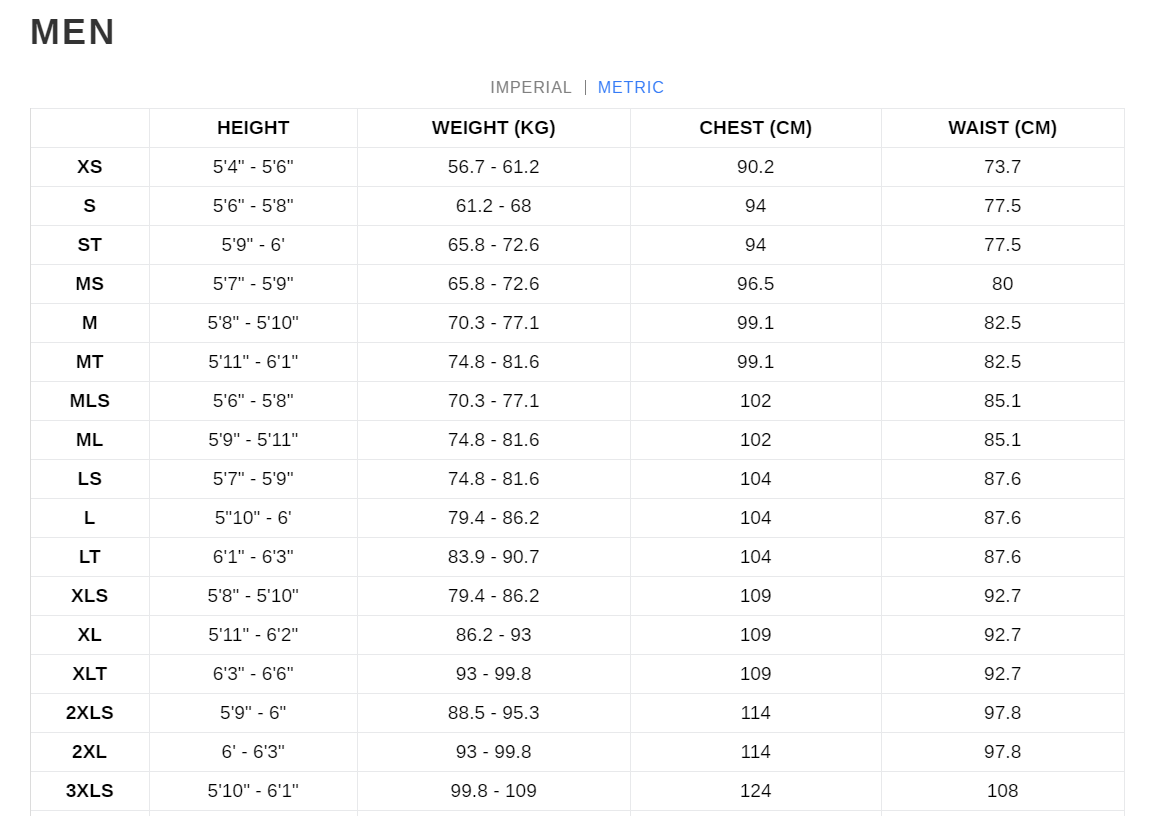Select the 3XLS size row label
Screen dimensions: 1167x816
point(89,791)
